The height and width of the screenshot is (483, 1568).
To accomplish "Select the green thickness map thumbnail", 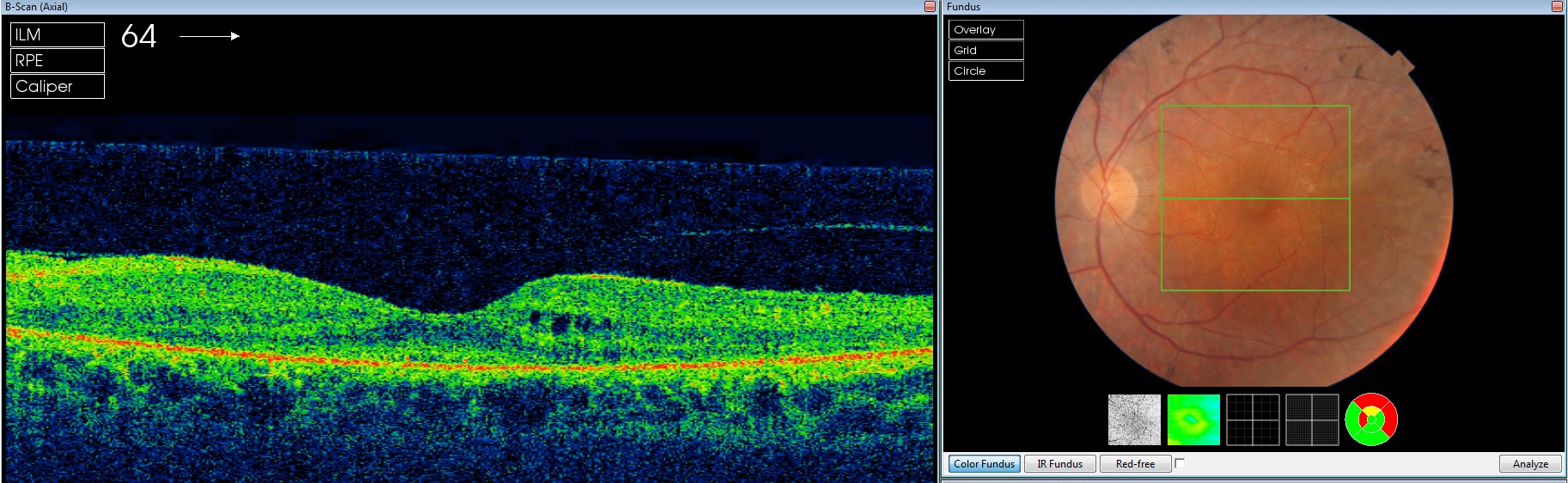I will pos(1193,420).
